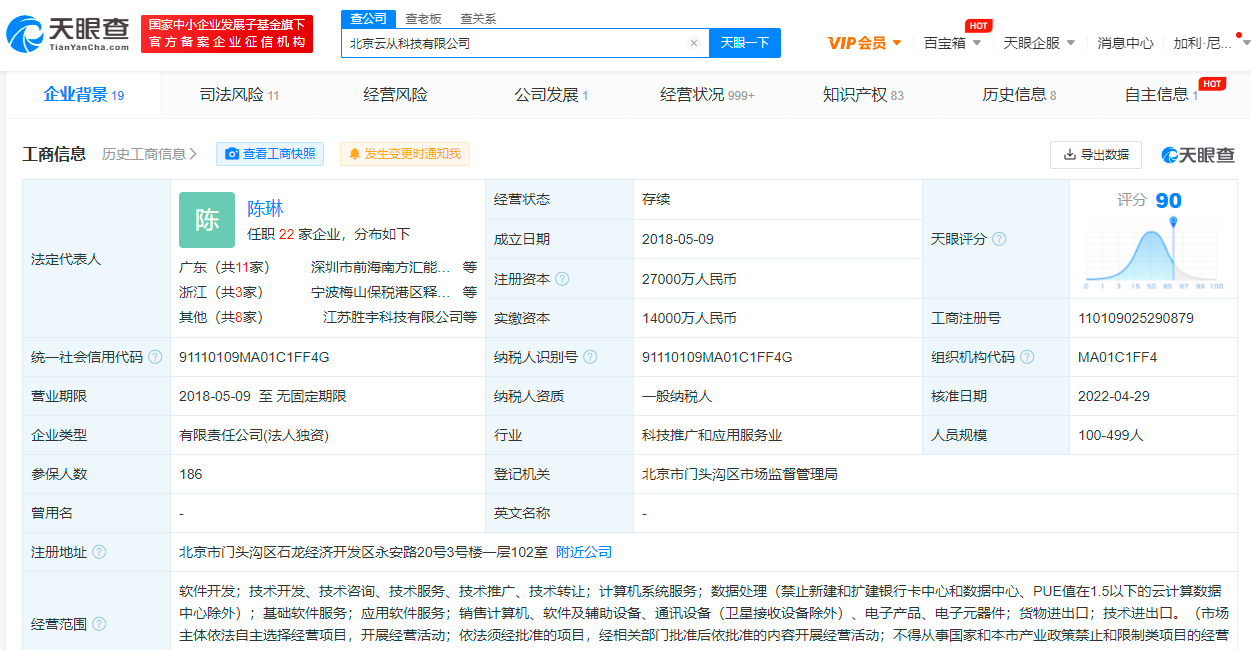Open 陈琳 legal representative link
This screenshot has width=1251, height=650.
click(x=266, y=208)
